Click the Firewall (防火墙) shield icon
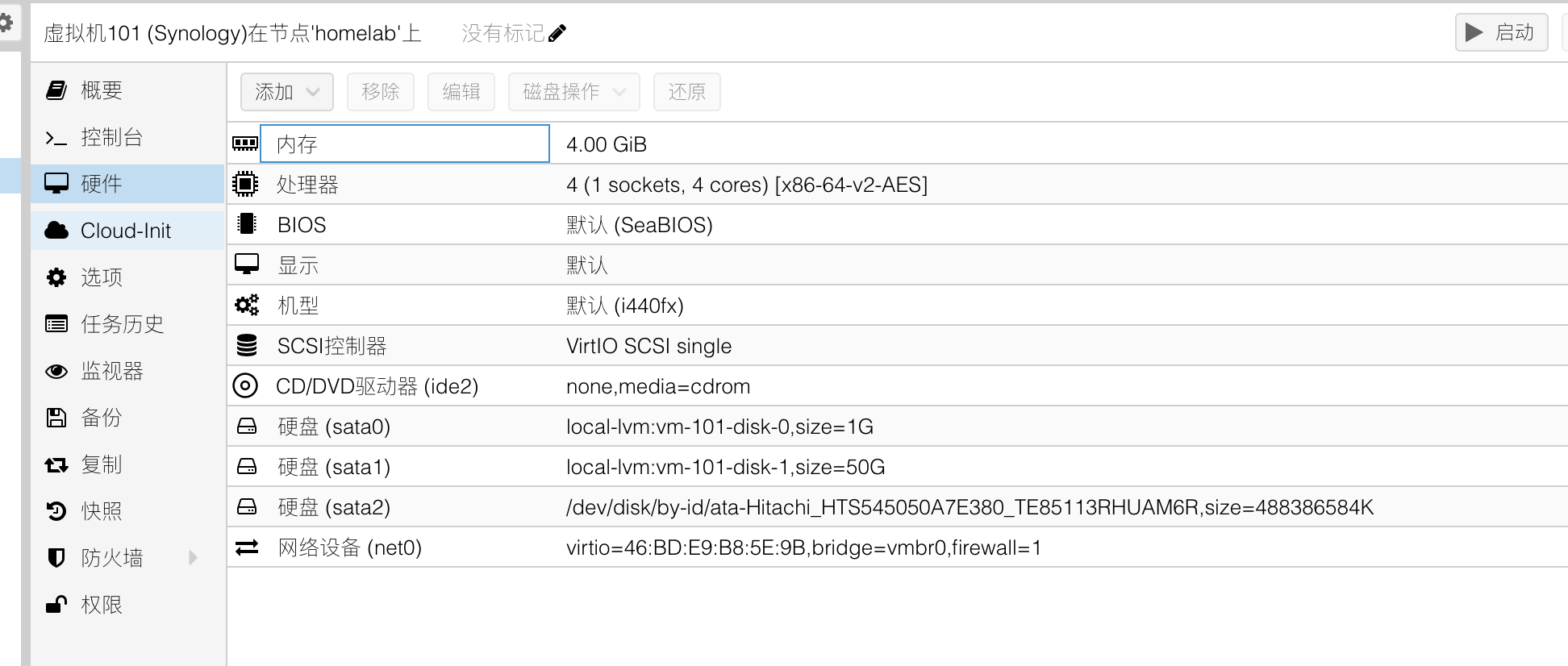This screenshot has width=1568, height=666. pyautogui.click(x=56, y=558)
